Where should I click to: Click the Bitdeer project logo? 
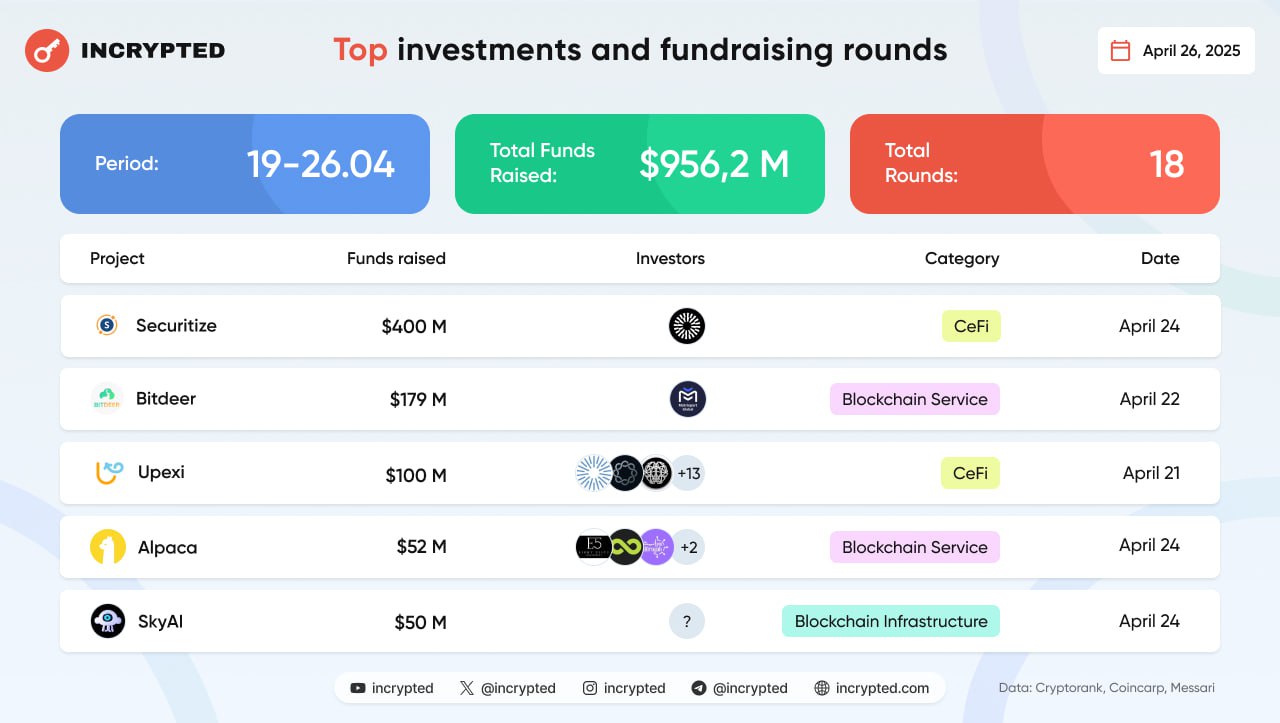point(107,398)
